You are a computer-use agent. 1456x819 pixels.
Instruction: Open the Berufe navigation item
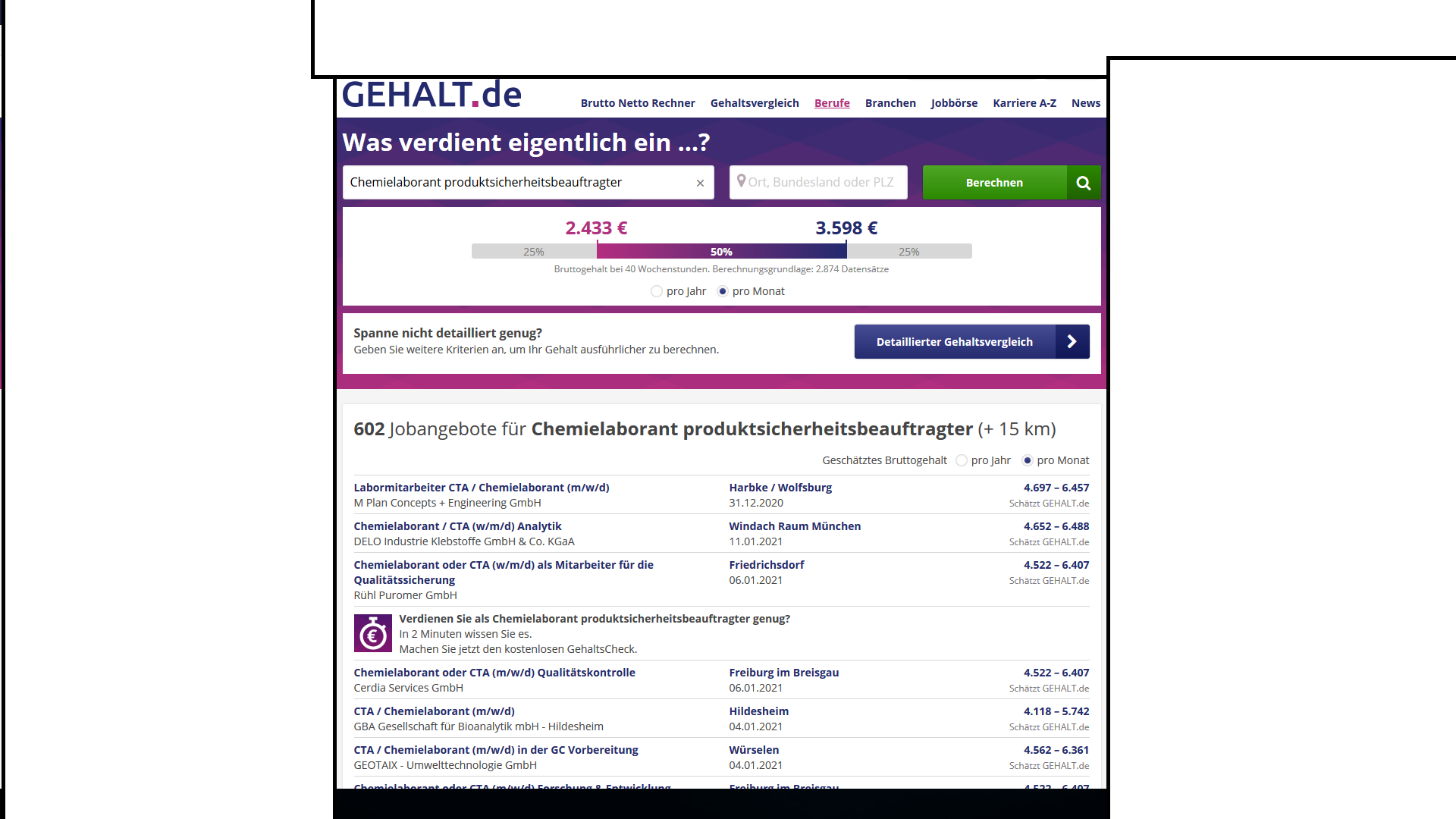[832, 103]
